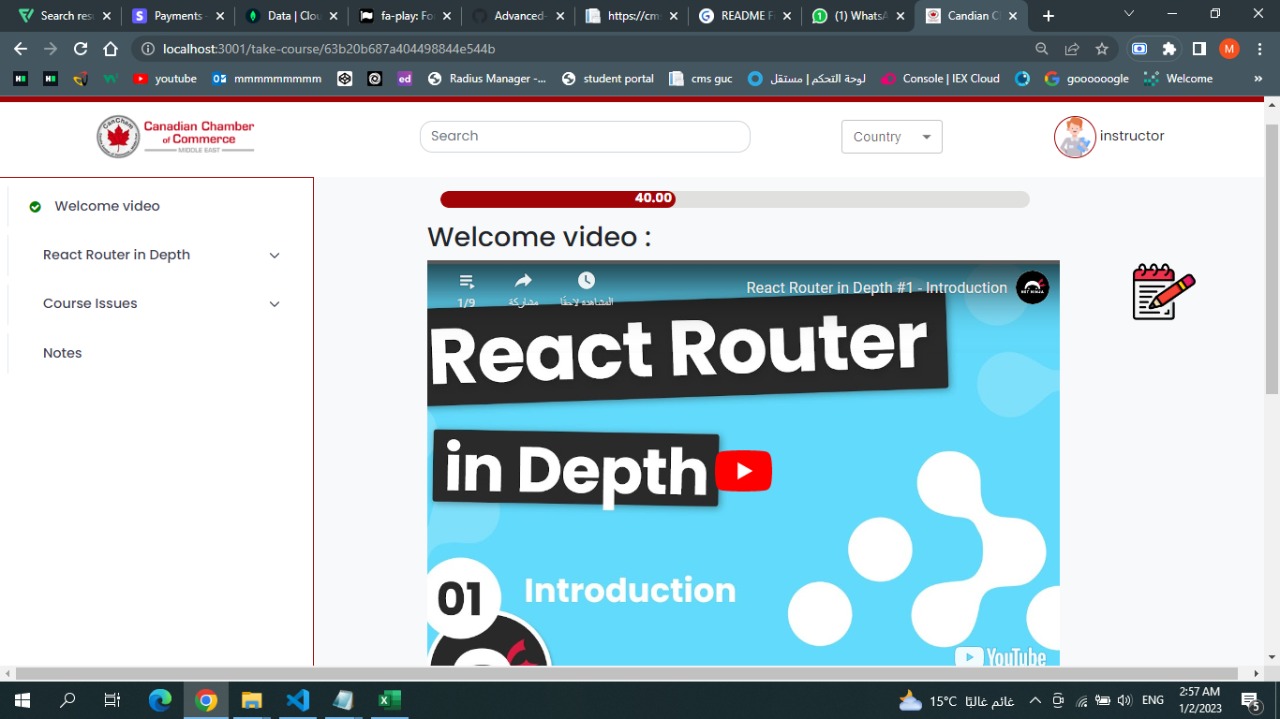Image resolution: width=1280 pixels, height=719 pixels.
Task: Click the 40.00 course progress bar
Action: tap(735, 199)
